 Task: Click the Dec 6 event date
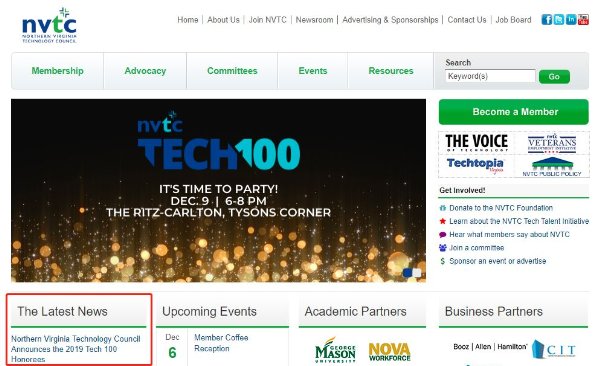tap(172, 346)
